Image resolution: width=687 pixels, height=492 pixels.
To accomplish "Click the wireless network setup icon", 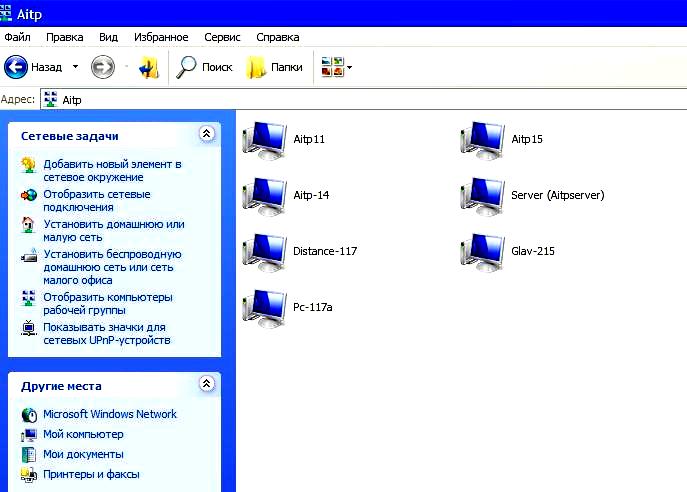I will pyautogui.click(x=29, y=255).
